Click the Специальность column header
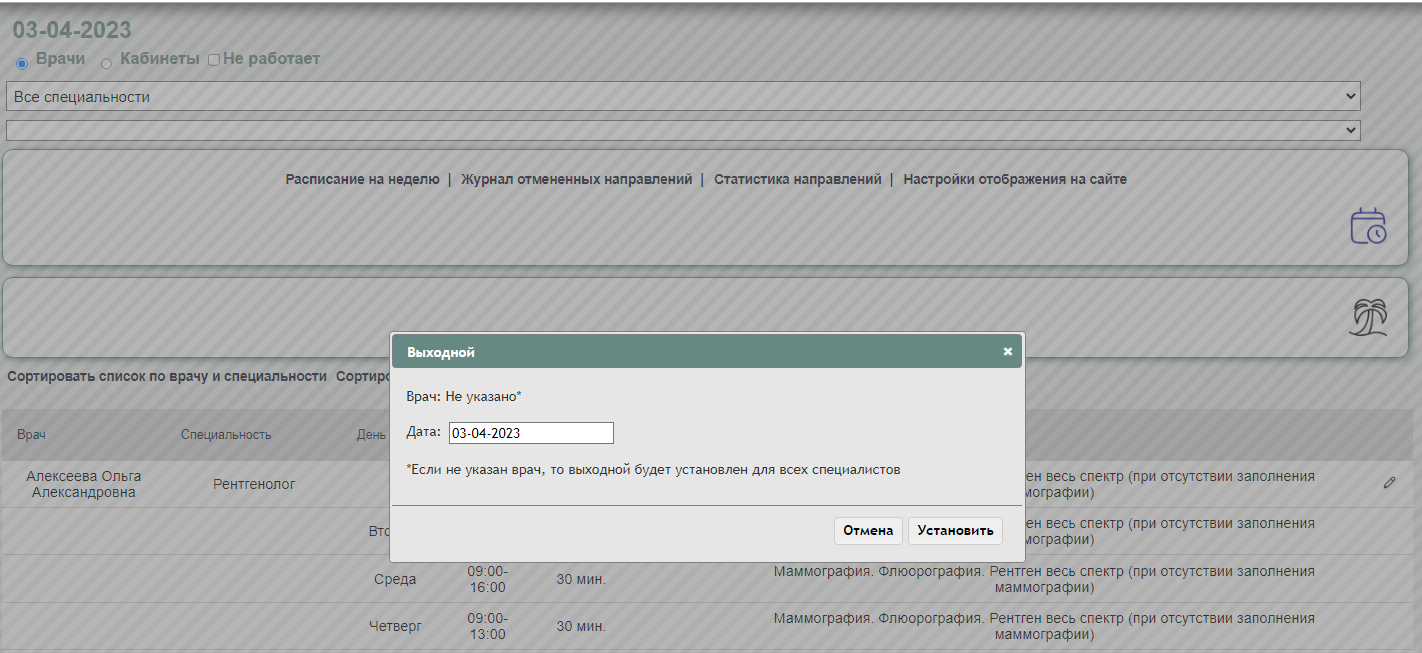Screen dimensions: 1422x653 click(226, 435)
